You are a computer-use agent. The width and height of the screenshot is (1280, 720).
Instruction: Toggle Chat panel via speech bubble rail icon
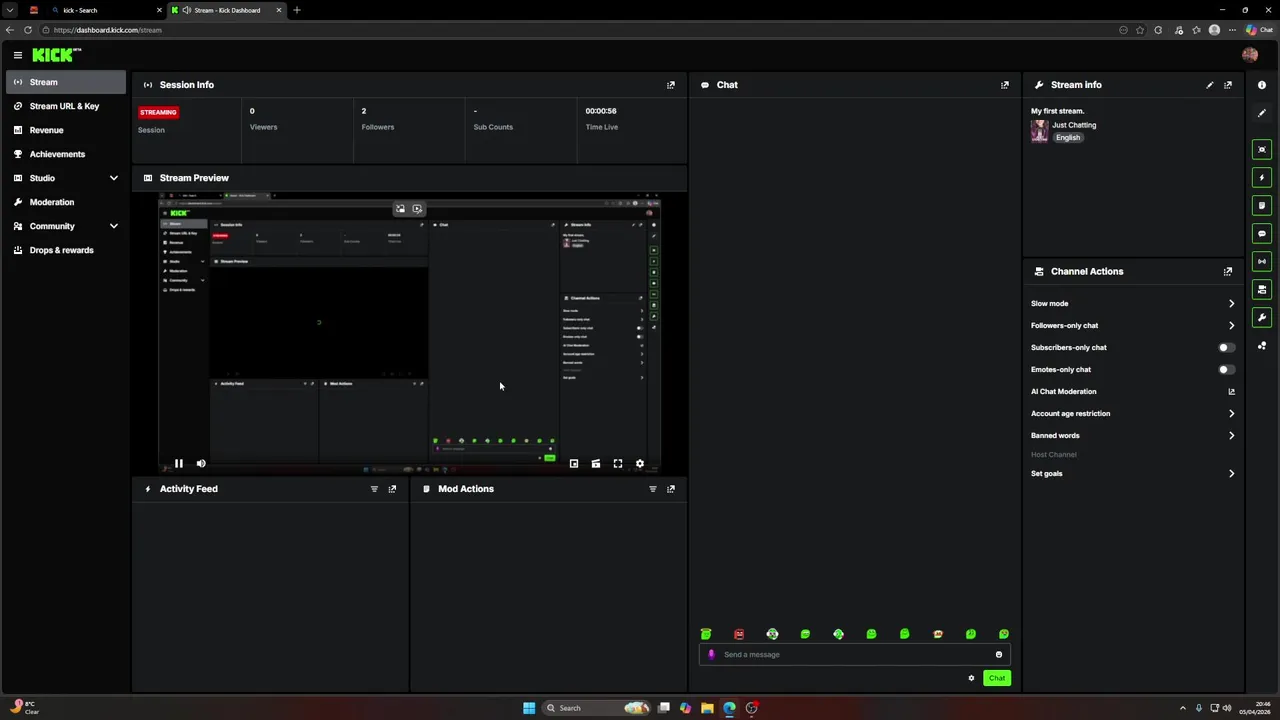pos(1262,233)
